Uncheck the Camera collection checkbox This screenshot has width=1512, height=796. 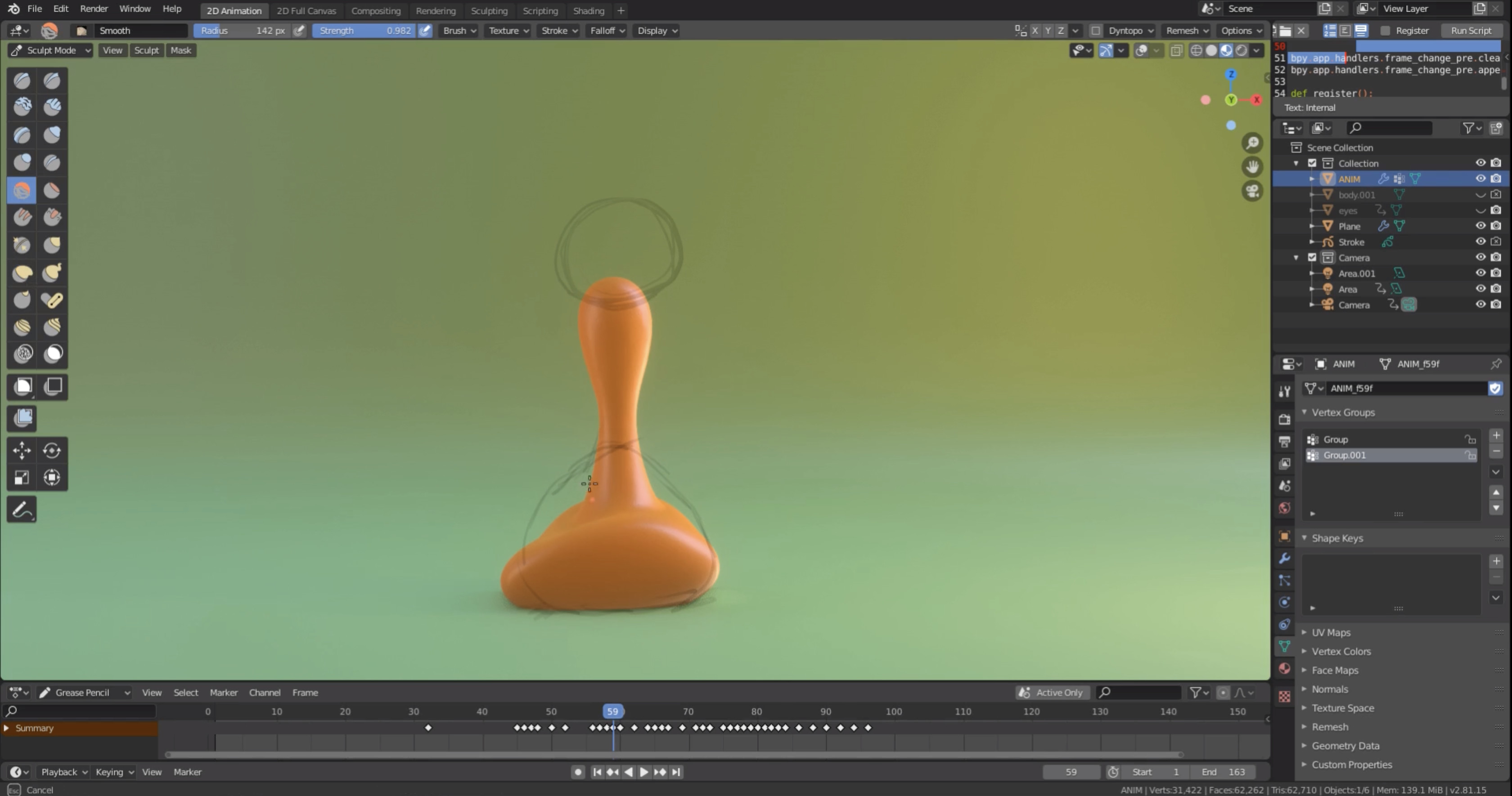(x=1312, y=258)
